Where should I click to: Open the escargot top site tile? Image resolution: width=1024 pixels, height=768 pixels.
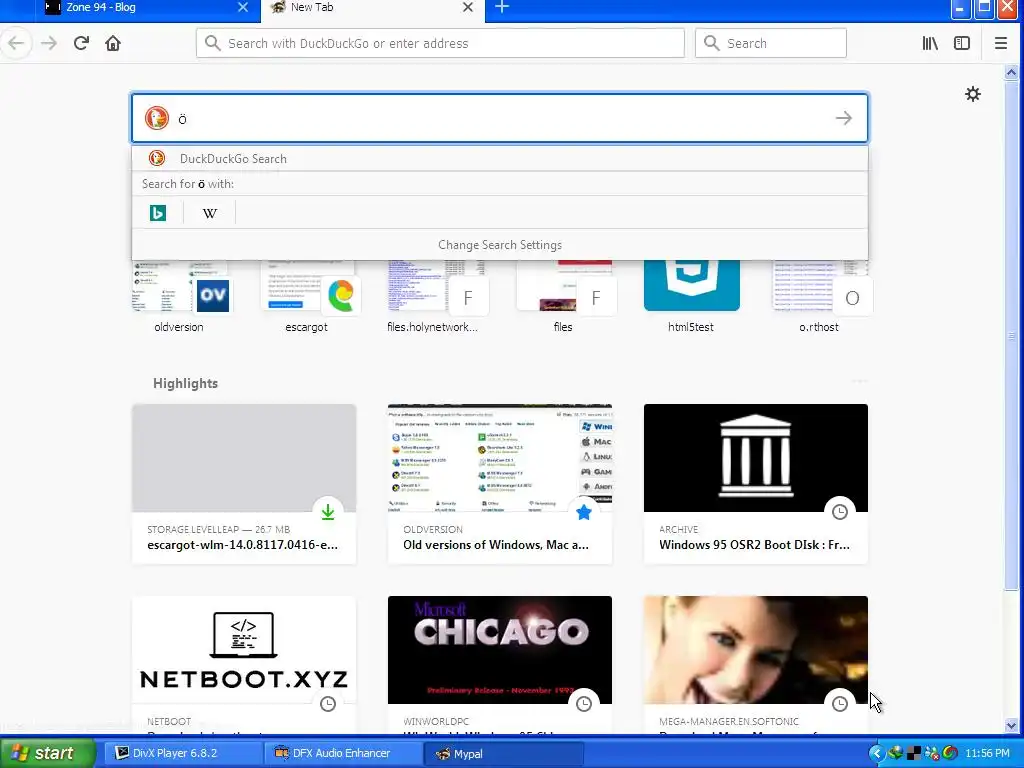[x=306, y=297]
